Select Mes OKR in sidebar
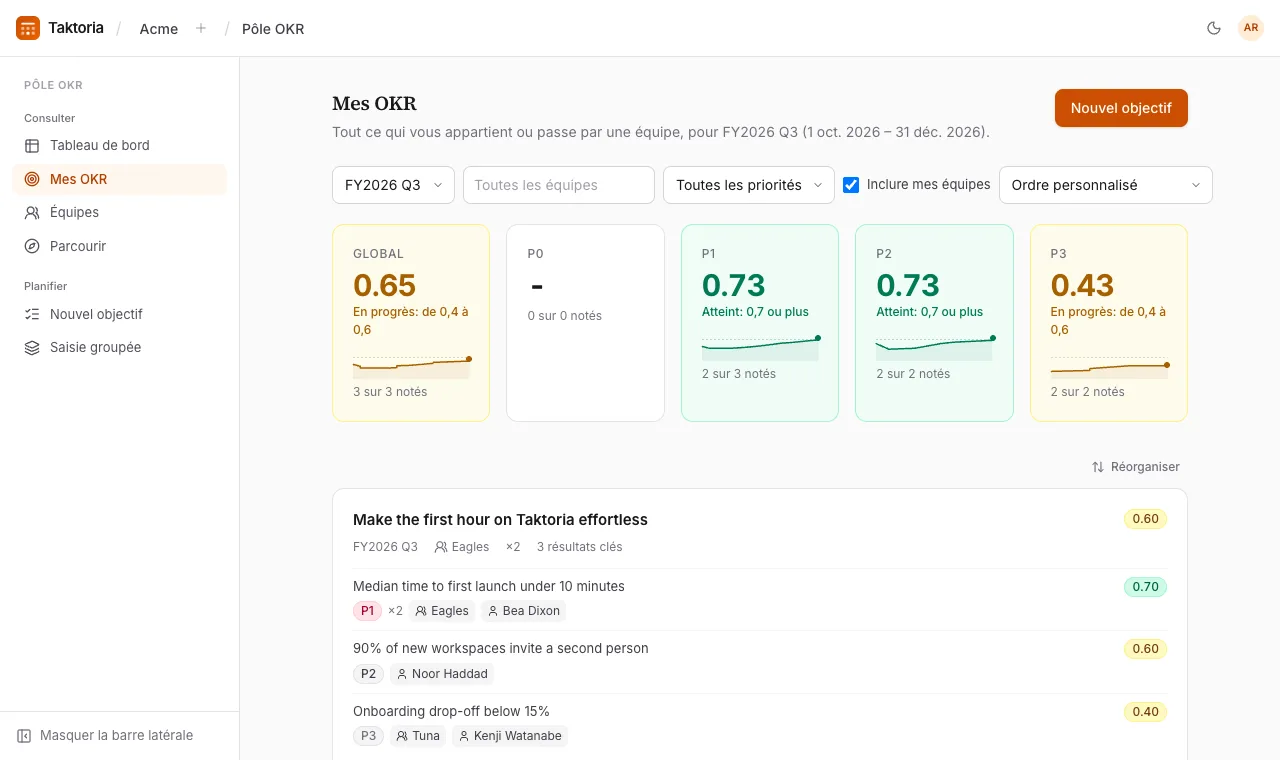Viewport: 1280px width, 760px height. (119, 179)
